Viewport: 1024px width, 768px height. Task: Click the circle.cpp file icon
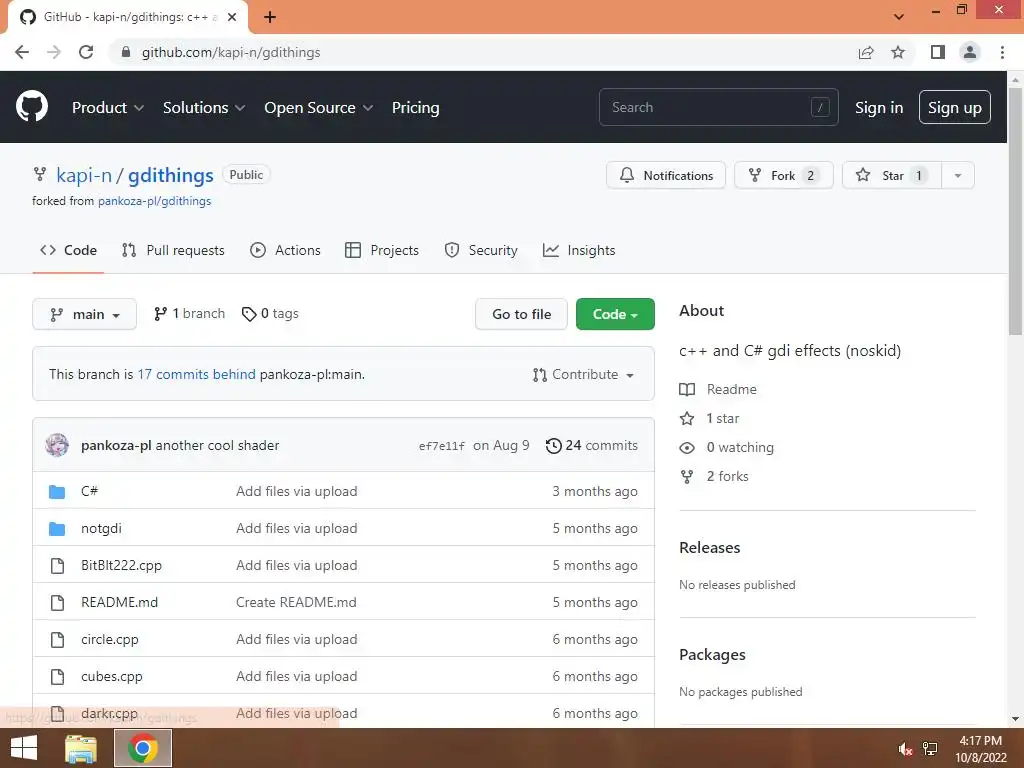[x=57, y=639]
